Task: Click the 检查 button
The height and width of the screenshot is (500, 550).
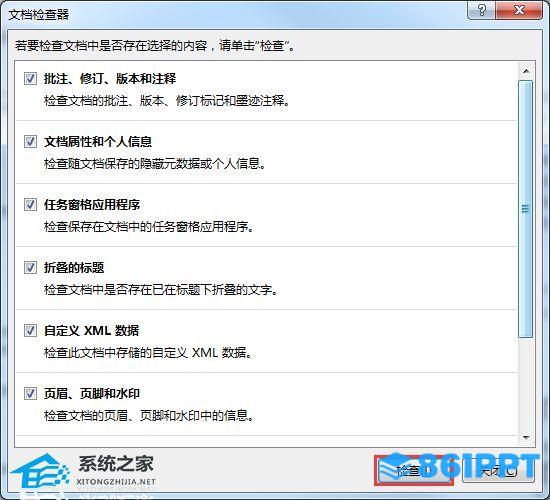Action: point(414,471)
